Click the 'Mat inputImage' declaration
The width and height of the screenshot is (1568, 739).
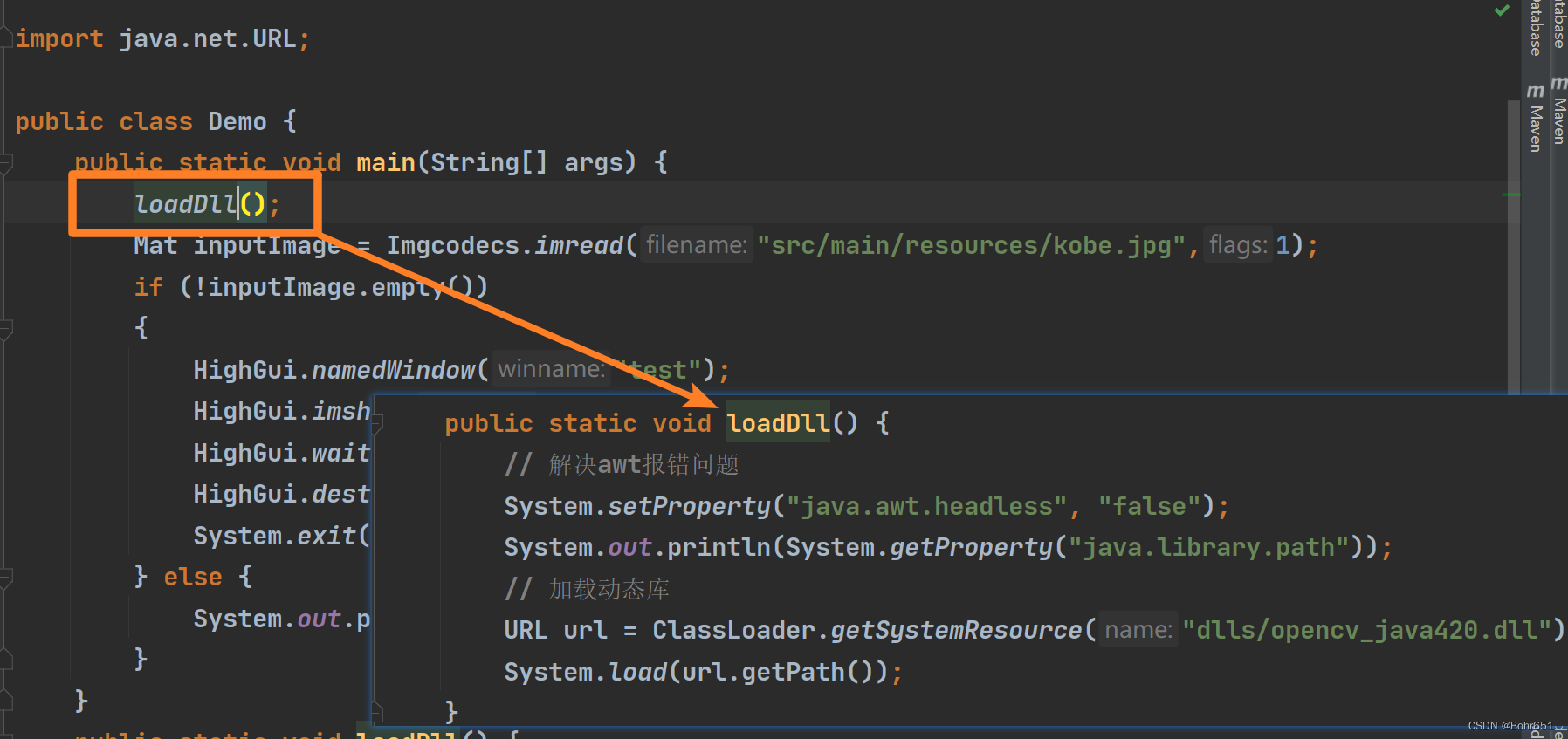237,245
